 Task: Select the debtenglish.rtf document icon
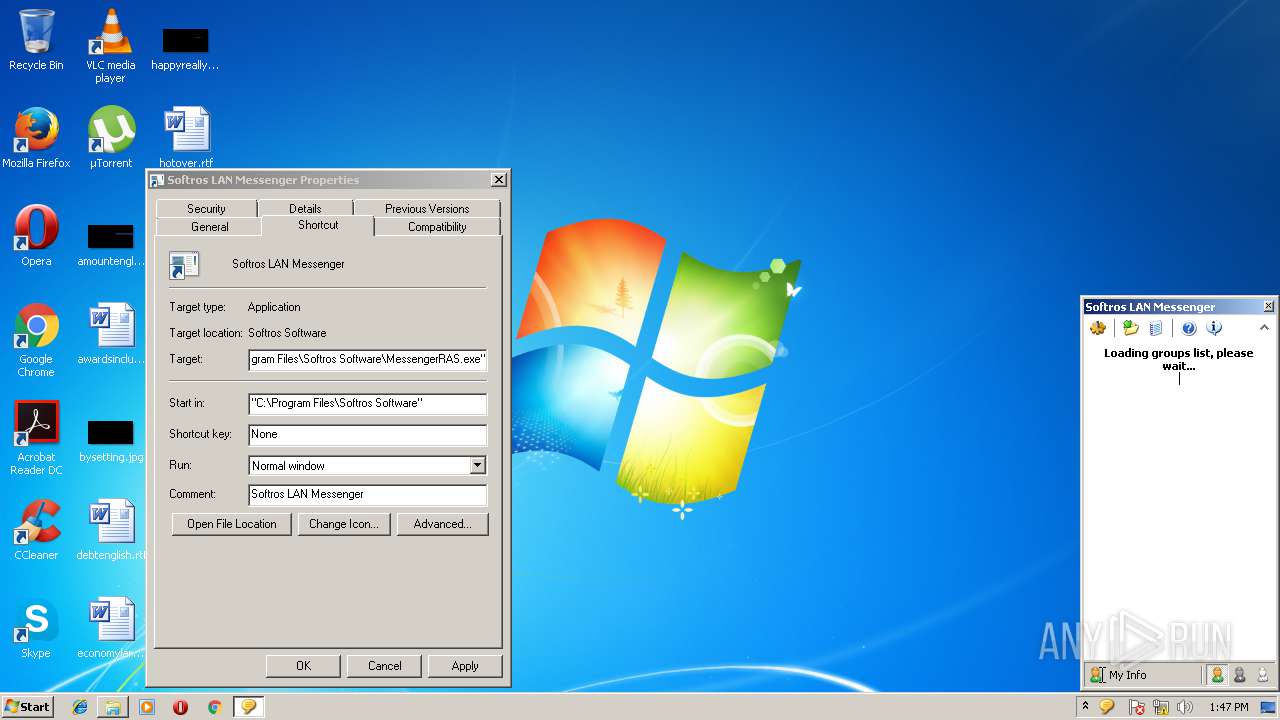point(110,530)
